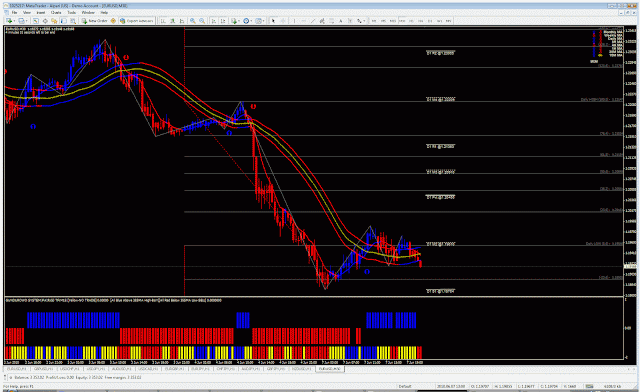Expand the profiles dropdown arrow

click(x=27, y=21)
